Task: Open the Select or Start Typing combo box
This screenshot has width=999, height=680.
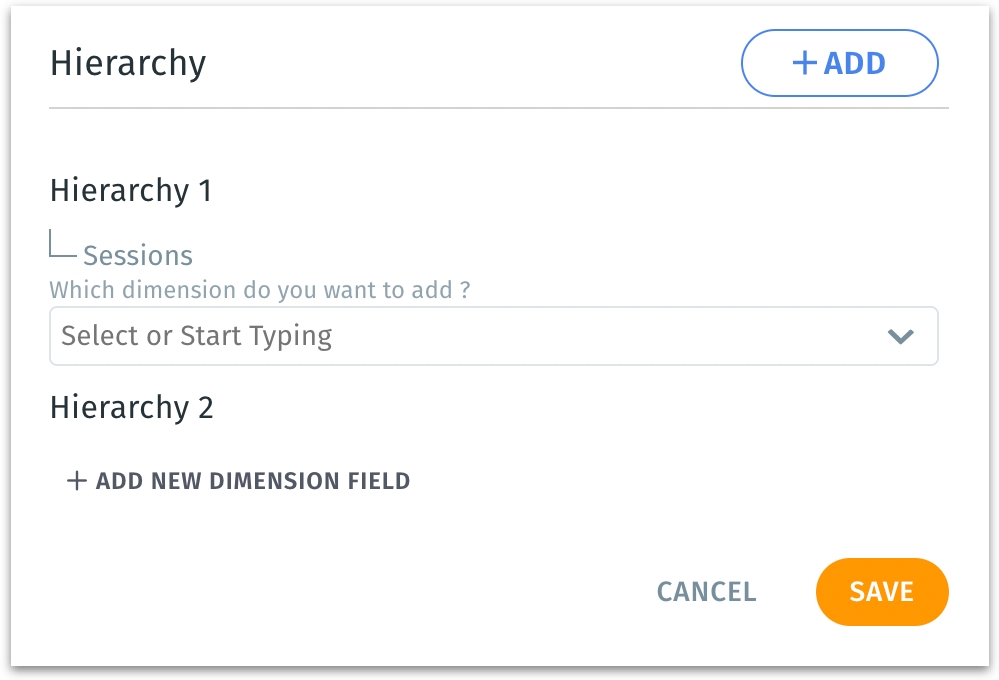Action: pyautogui.click(x=493, y=336)
